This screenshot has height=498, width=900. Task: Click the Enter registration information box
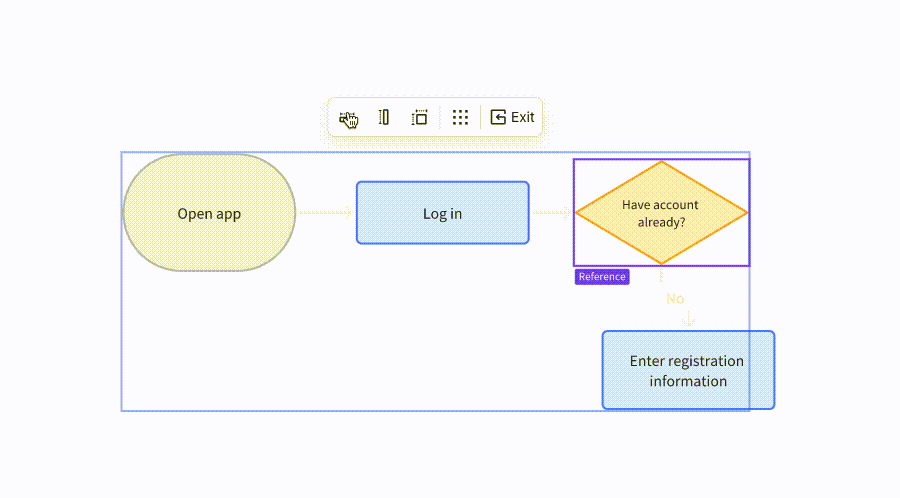(688, 370)
